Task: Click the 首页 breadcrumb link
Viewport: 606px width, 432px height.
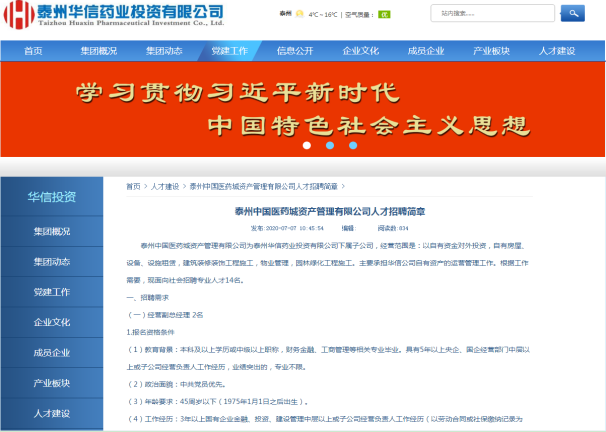Action: pyautogui.click(x=133, y=186)
